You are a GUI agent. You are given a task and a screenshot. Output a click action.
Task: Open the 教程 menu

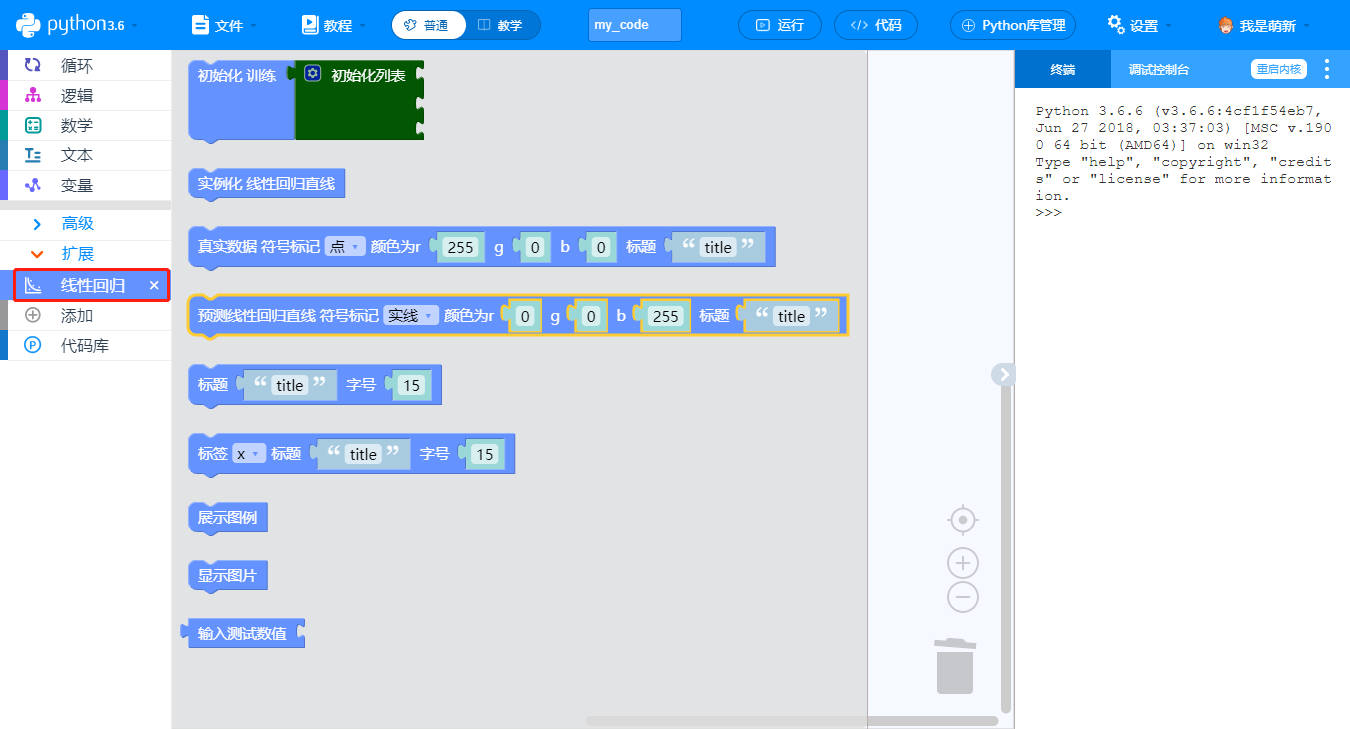pos(333,25)
